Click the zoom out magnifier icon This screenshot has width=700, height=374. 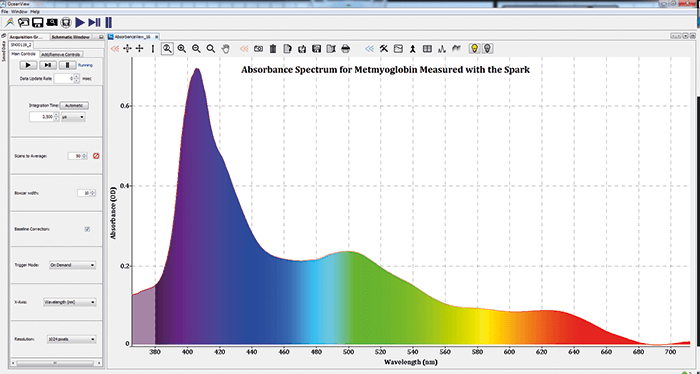tap(196, 49)
